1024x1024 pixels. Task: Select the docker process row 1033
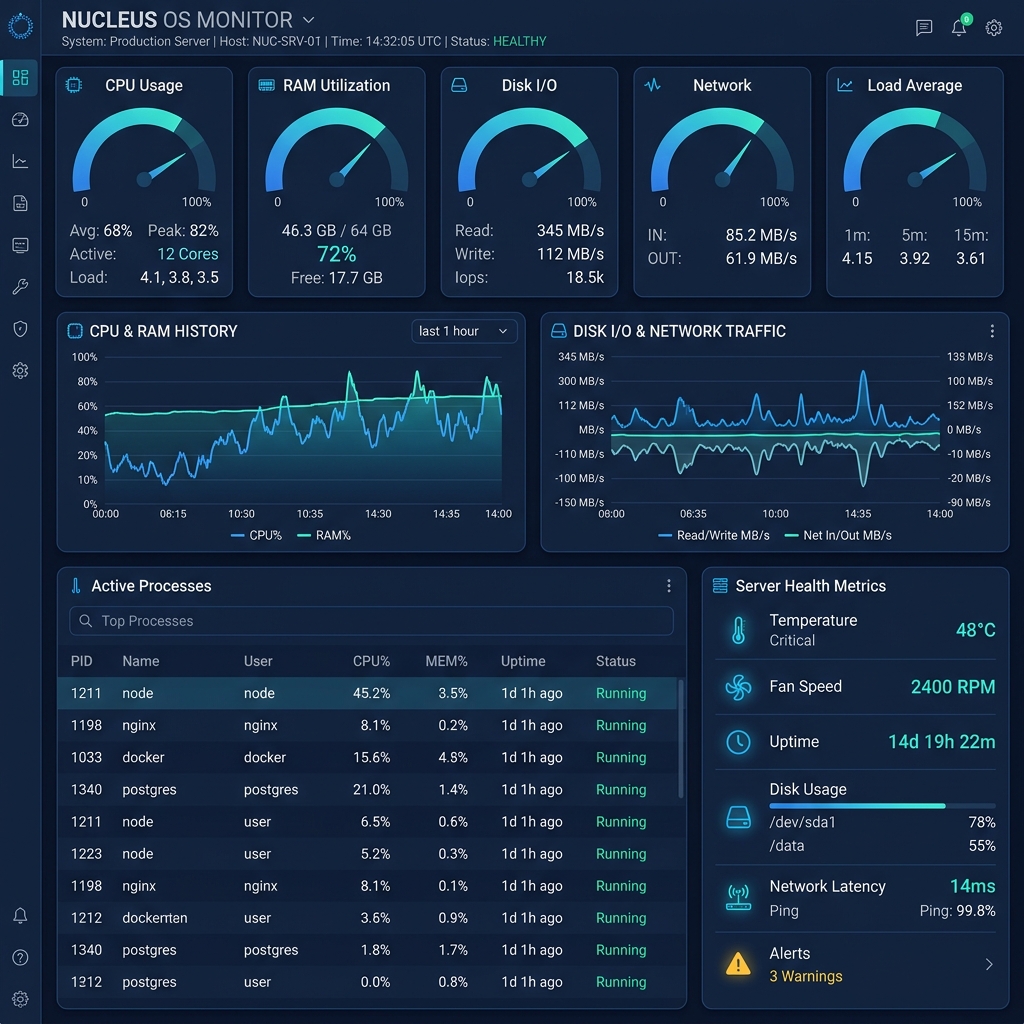tap(367, 757)
